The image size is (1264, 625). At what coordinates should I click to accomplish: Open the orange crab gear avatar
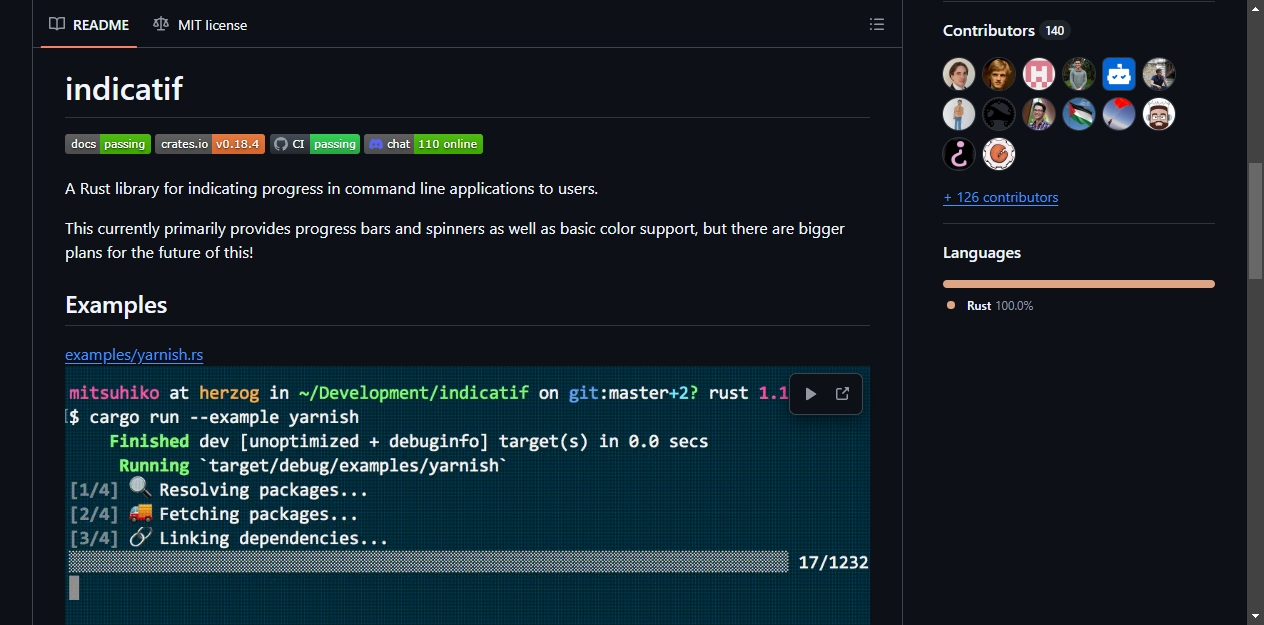(999, 154)
